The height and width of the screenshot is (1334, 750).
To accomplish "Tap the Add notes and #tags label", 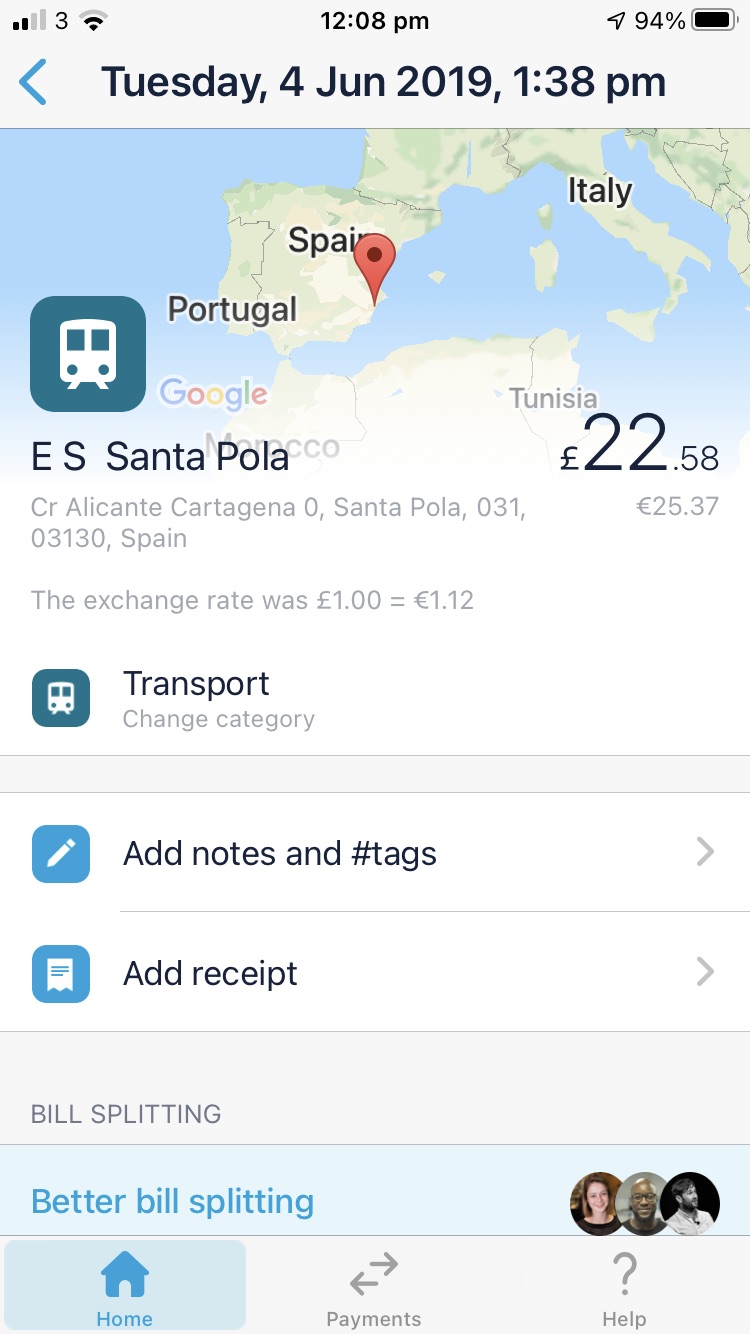I will click(280, 854).
